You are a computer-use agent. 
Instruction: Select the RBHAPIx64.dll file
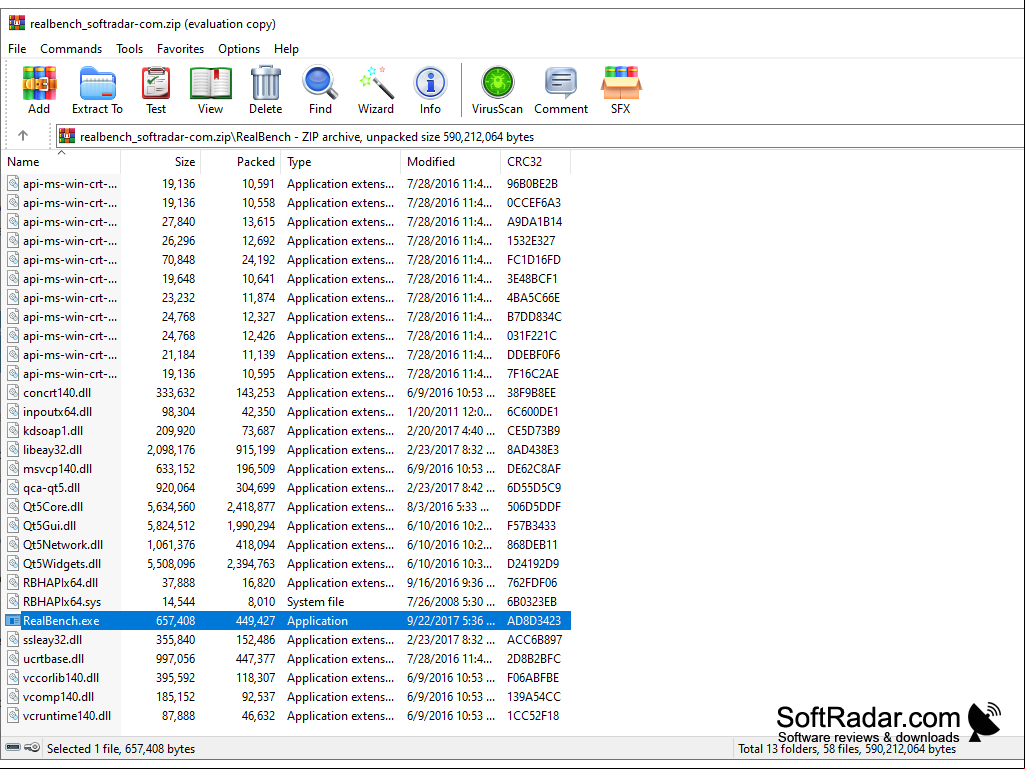pyautogui.click(x=61, y=583)
